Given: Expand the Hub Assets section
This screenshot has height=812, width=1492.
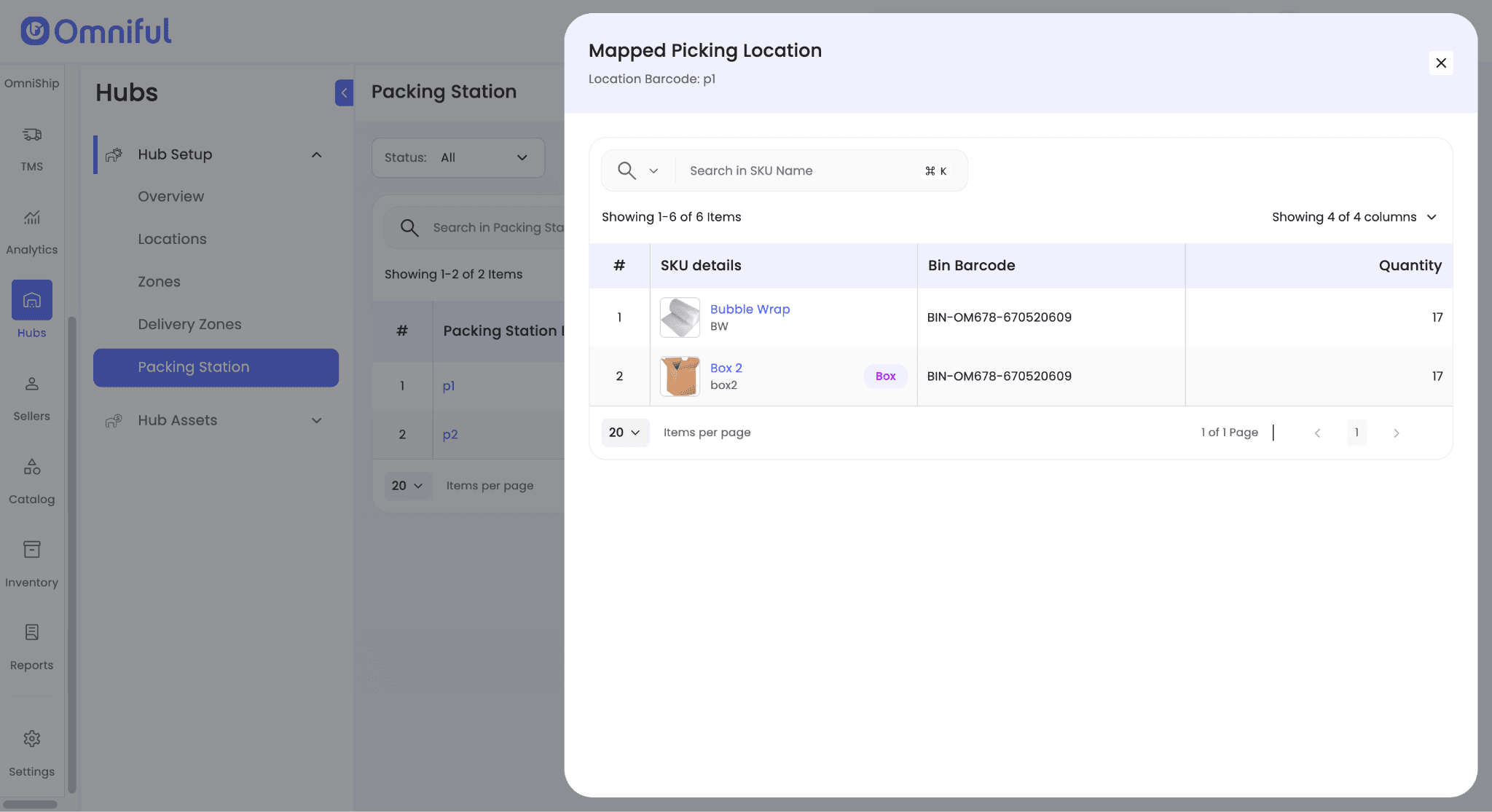Looking at the screenshot, I should pyautogui.click(x=316, y=420).
